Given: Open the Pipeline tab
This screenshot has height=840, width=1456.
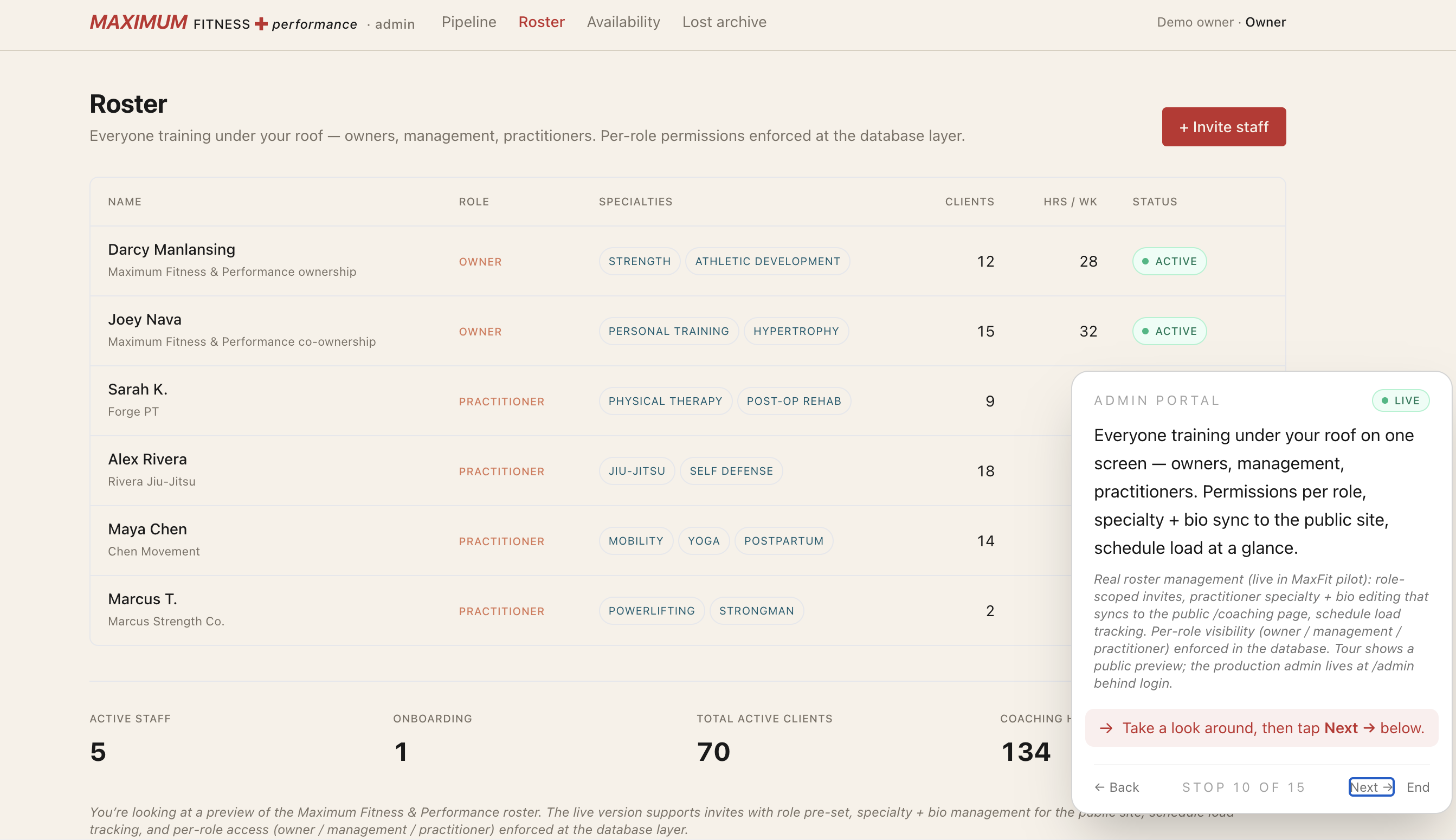Looking at the screenshot, I should pos(468,22).
